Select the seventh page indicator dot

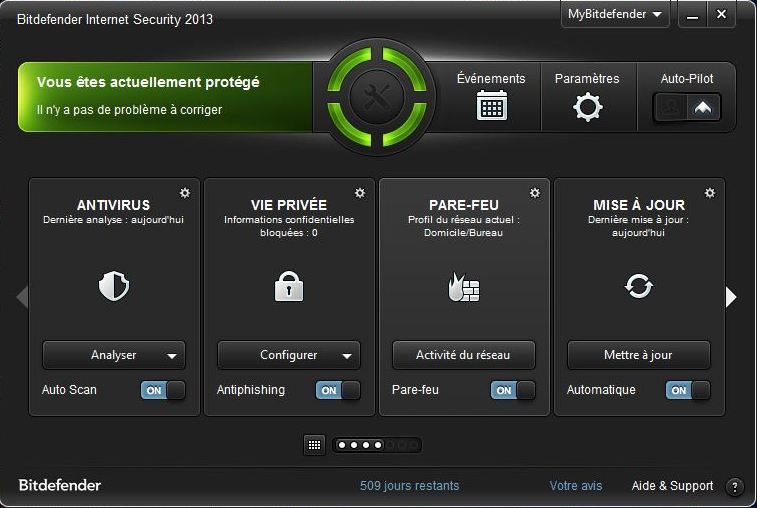coord(413,445)
